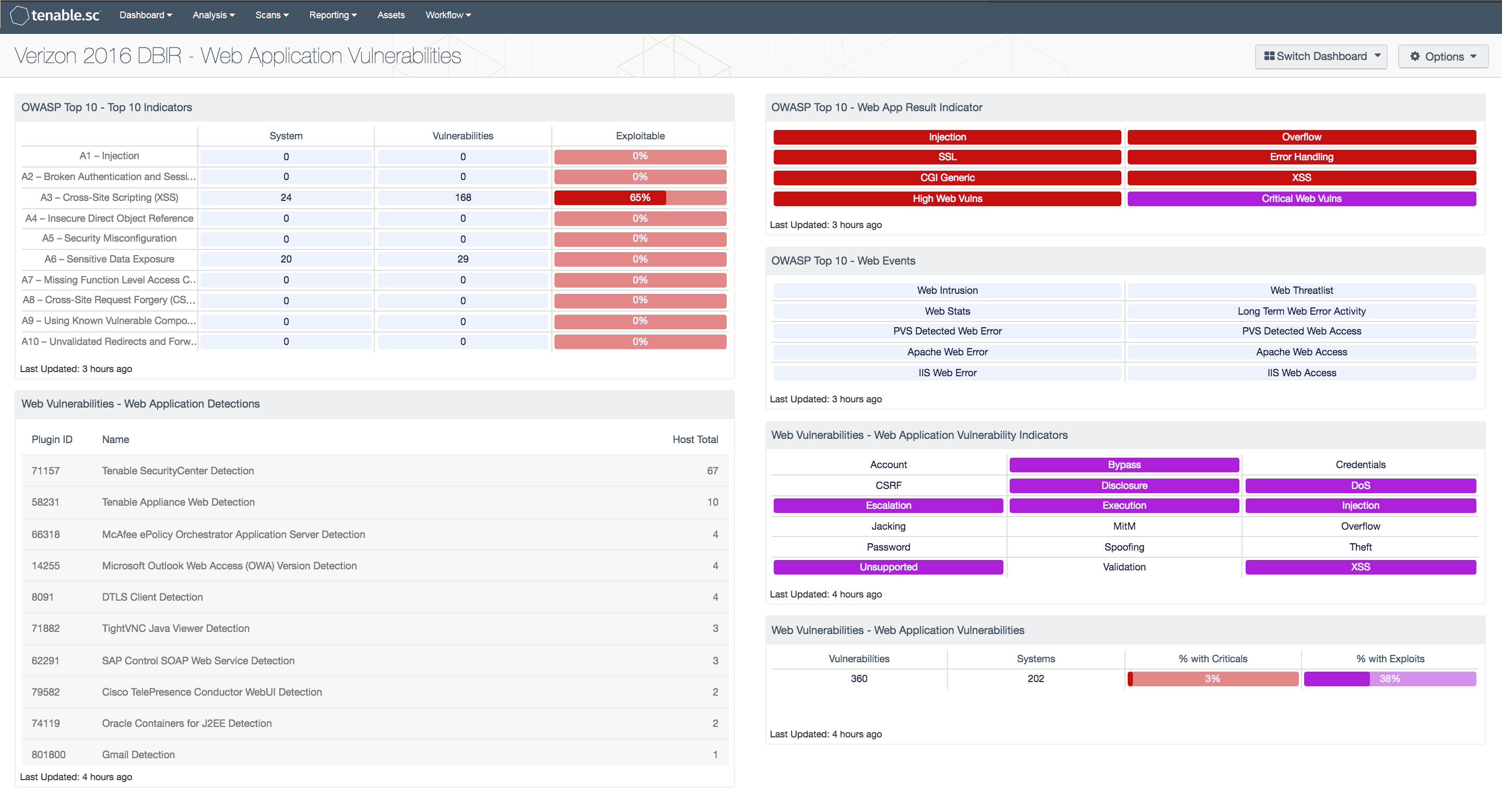
Task: Open the Reporting menu
Action: (x=333, y=15)
